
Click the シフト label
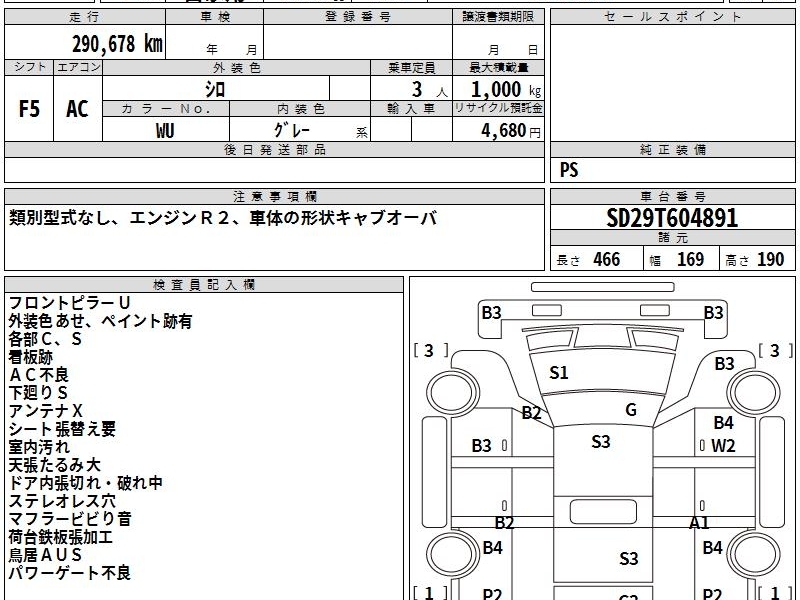tap(29, 67)
